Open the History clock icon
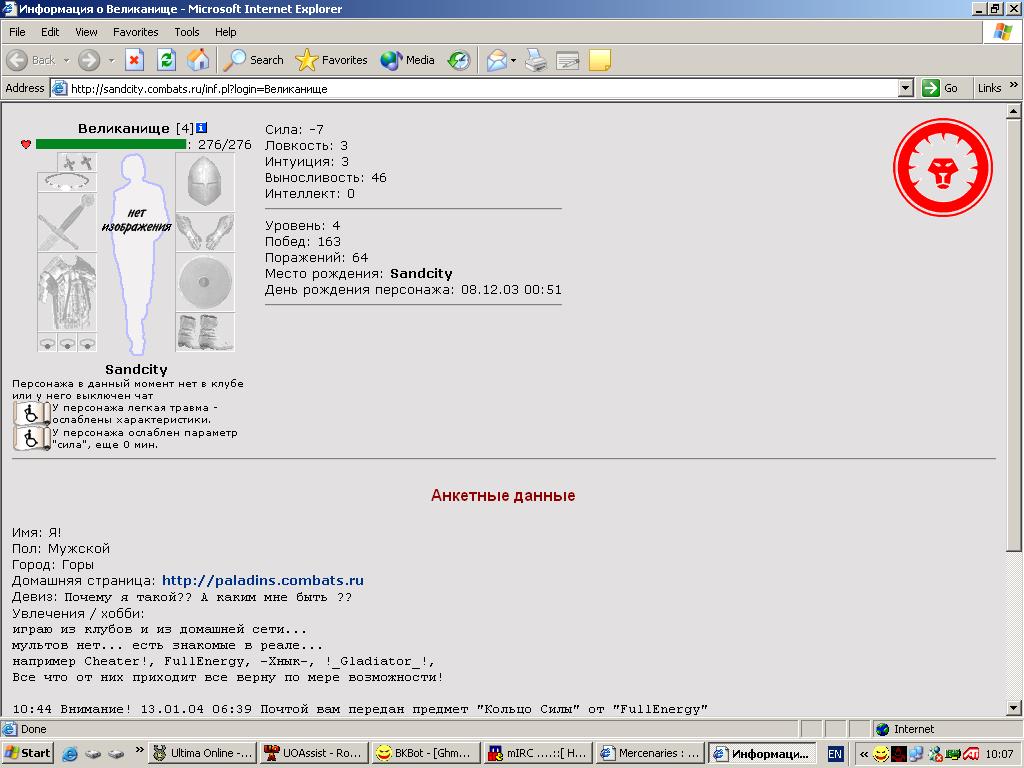 [x=458, y=60]
